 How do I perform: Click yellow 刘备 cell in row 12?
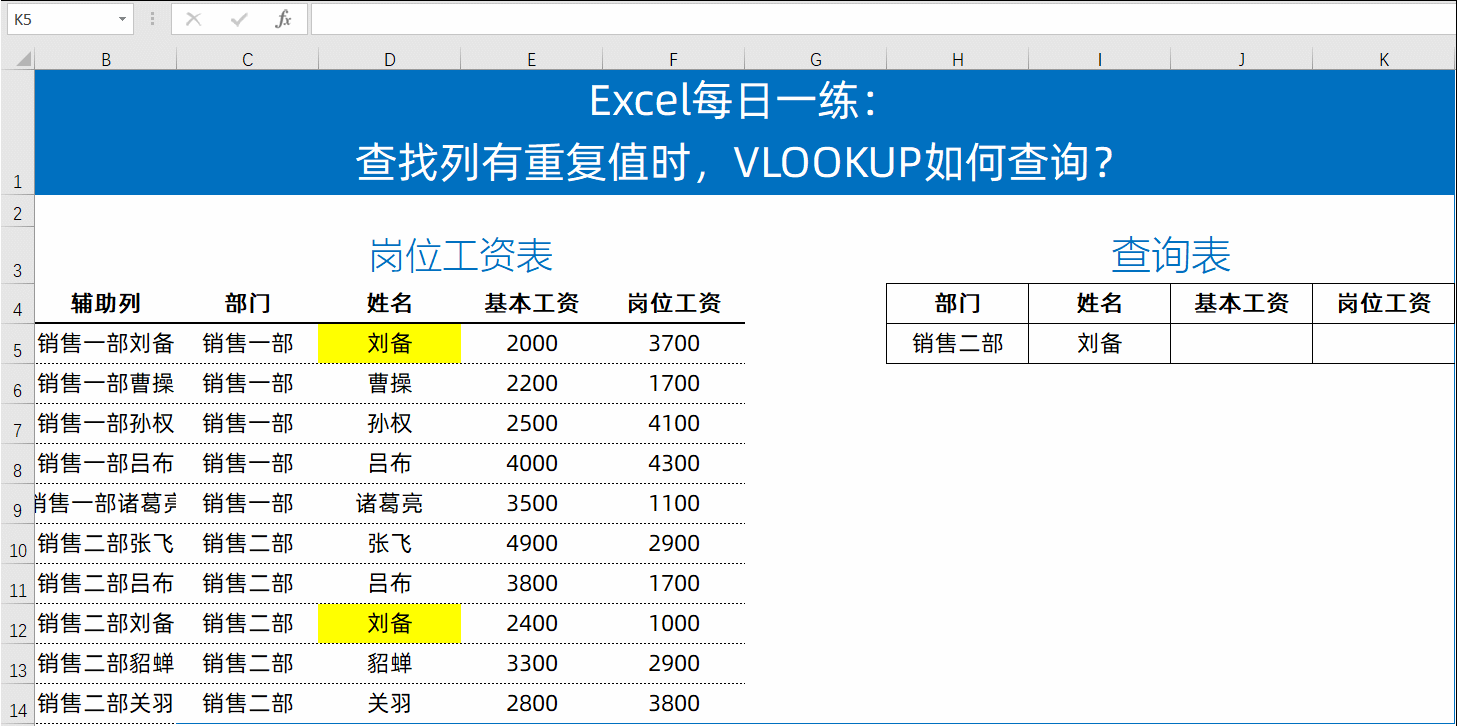390,624
